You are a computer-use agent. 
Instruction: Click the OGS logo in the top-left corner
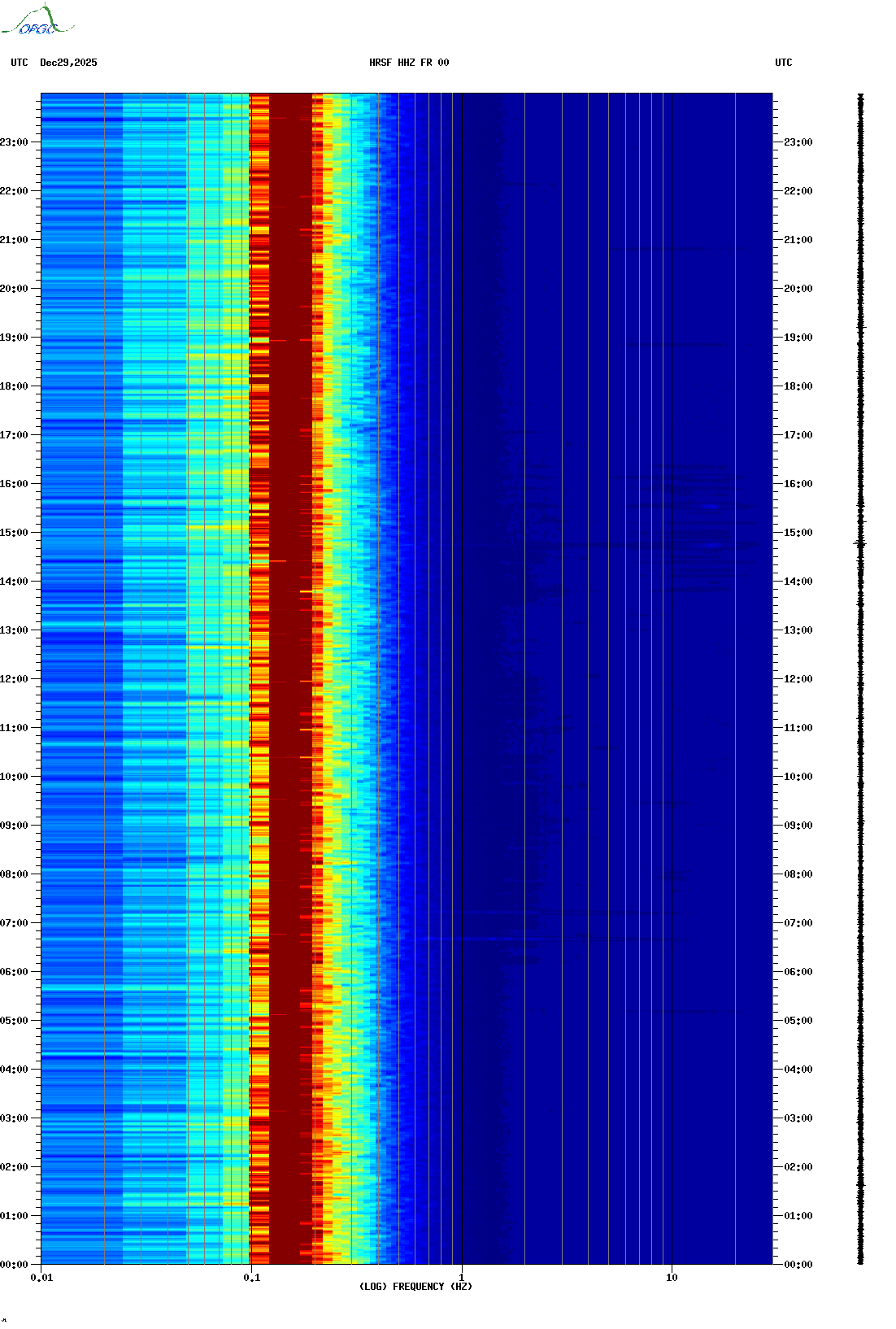point(37,21)
